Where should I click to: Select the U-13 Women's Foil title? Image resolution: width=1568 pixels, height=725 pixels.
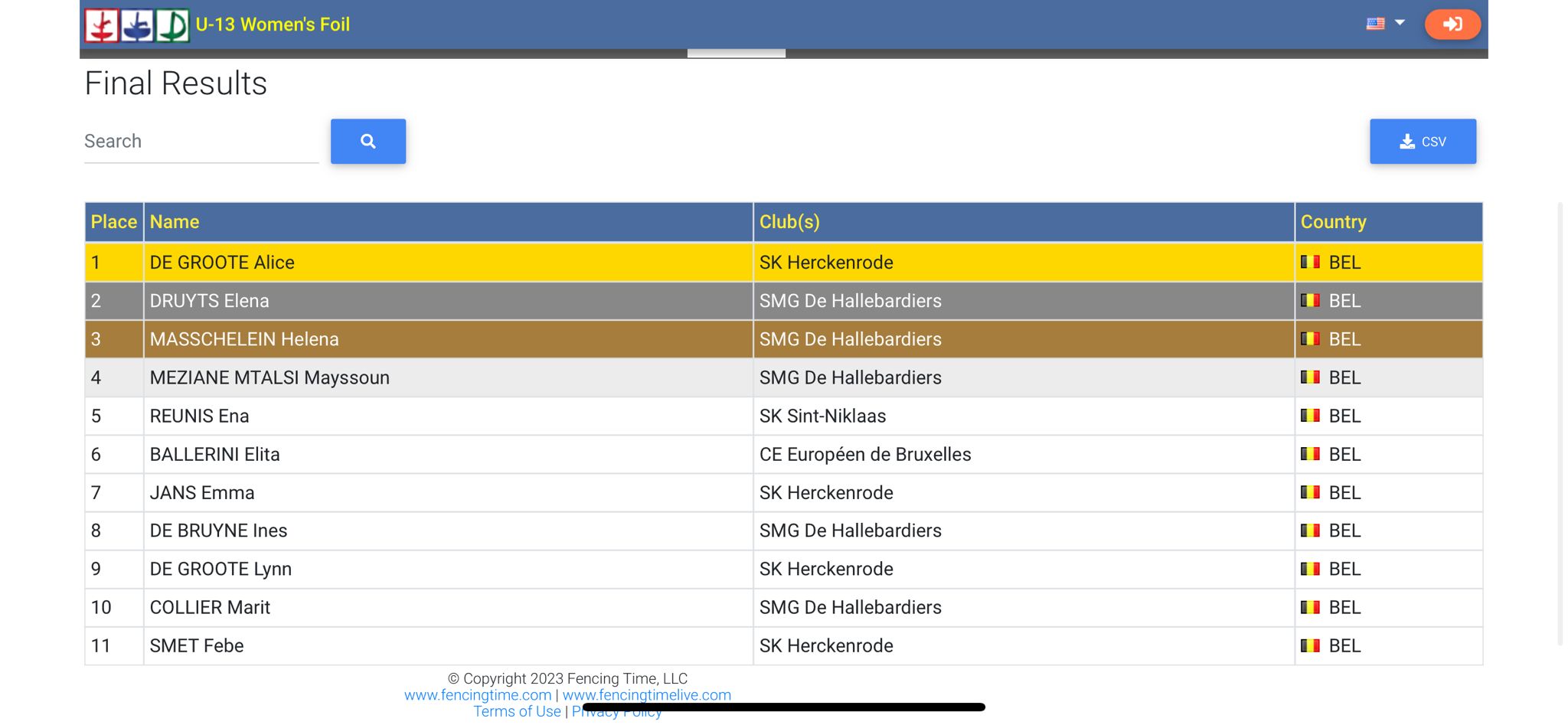coord(273,24)
